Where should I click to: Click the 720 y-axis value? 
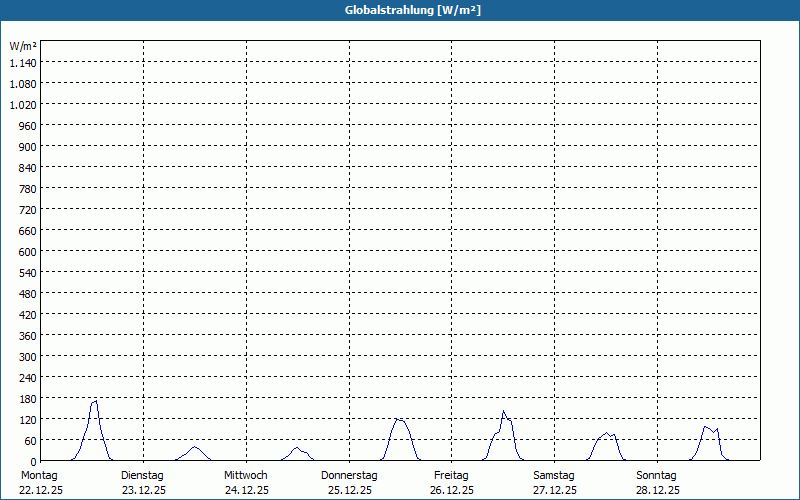[x=28, y=210]
